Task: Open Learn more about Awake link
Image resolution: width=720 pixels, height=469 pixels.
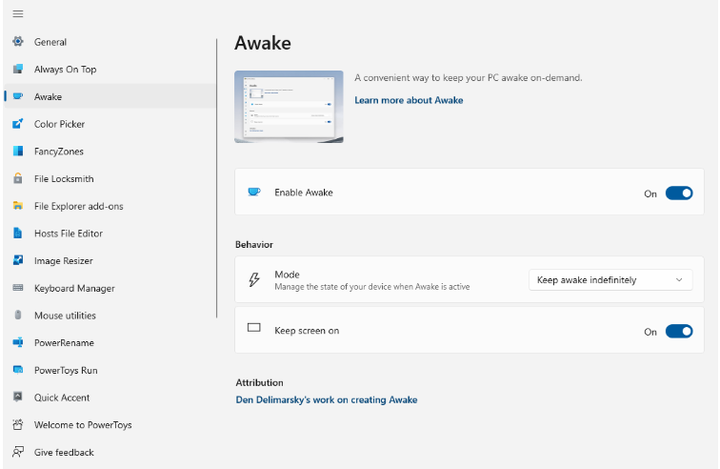Action: [x=408, y=100]
